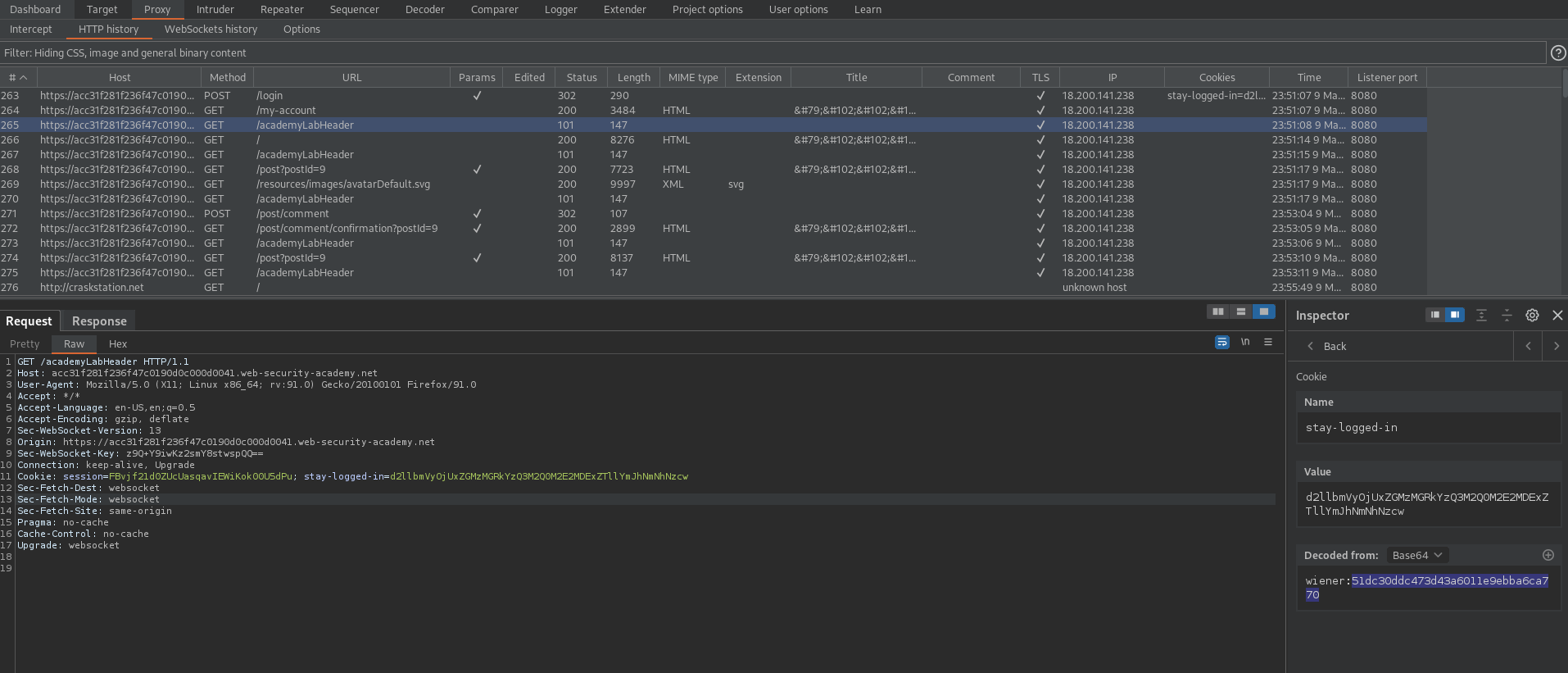Sort history by Length column header
The width and height of the screenshot is (1568, 673).
633,77
